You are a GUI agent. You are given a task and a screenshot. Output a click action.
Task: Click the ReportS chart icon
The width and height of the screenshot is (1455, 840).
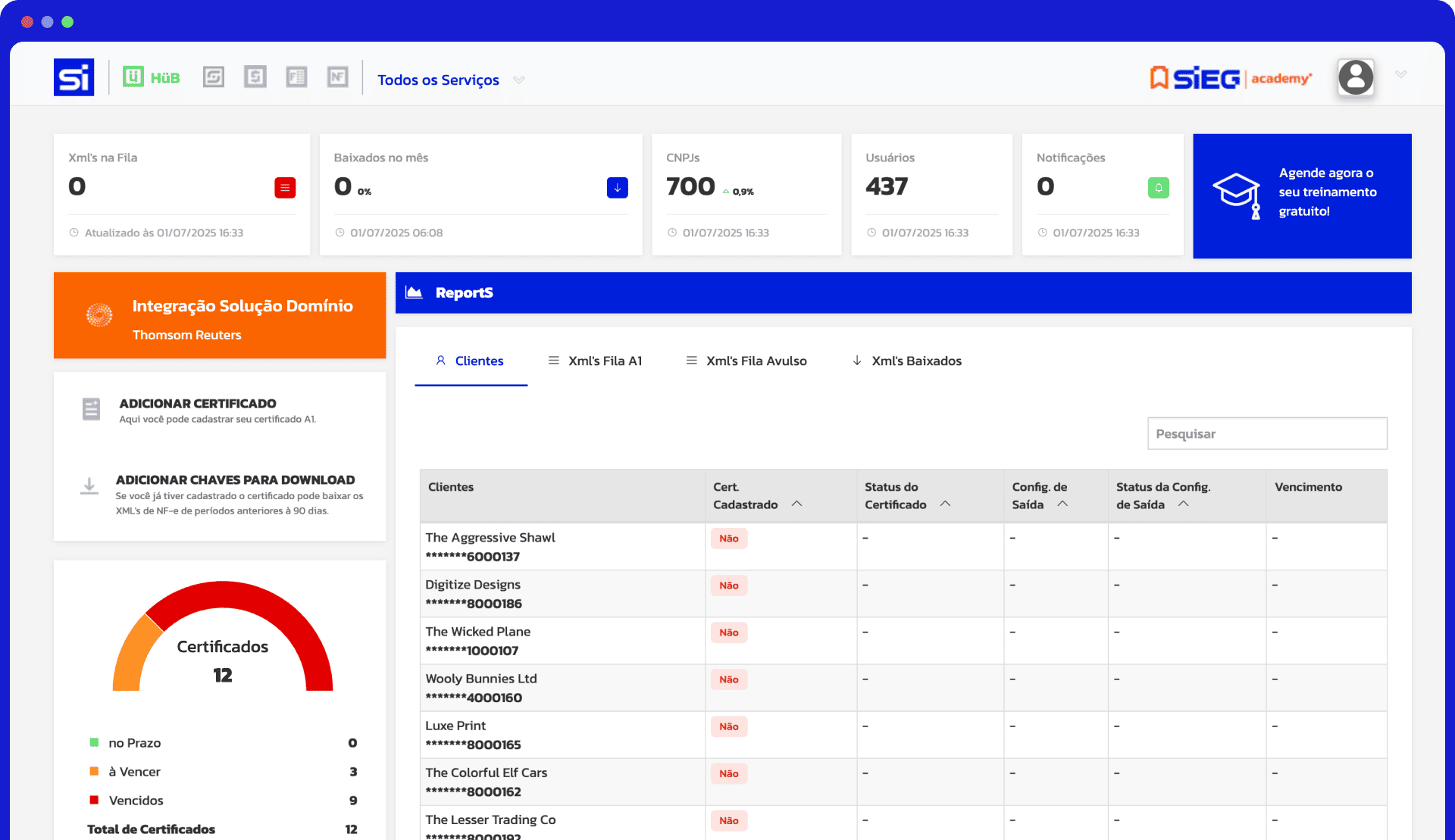(x=414, y=292)
